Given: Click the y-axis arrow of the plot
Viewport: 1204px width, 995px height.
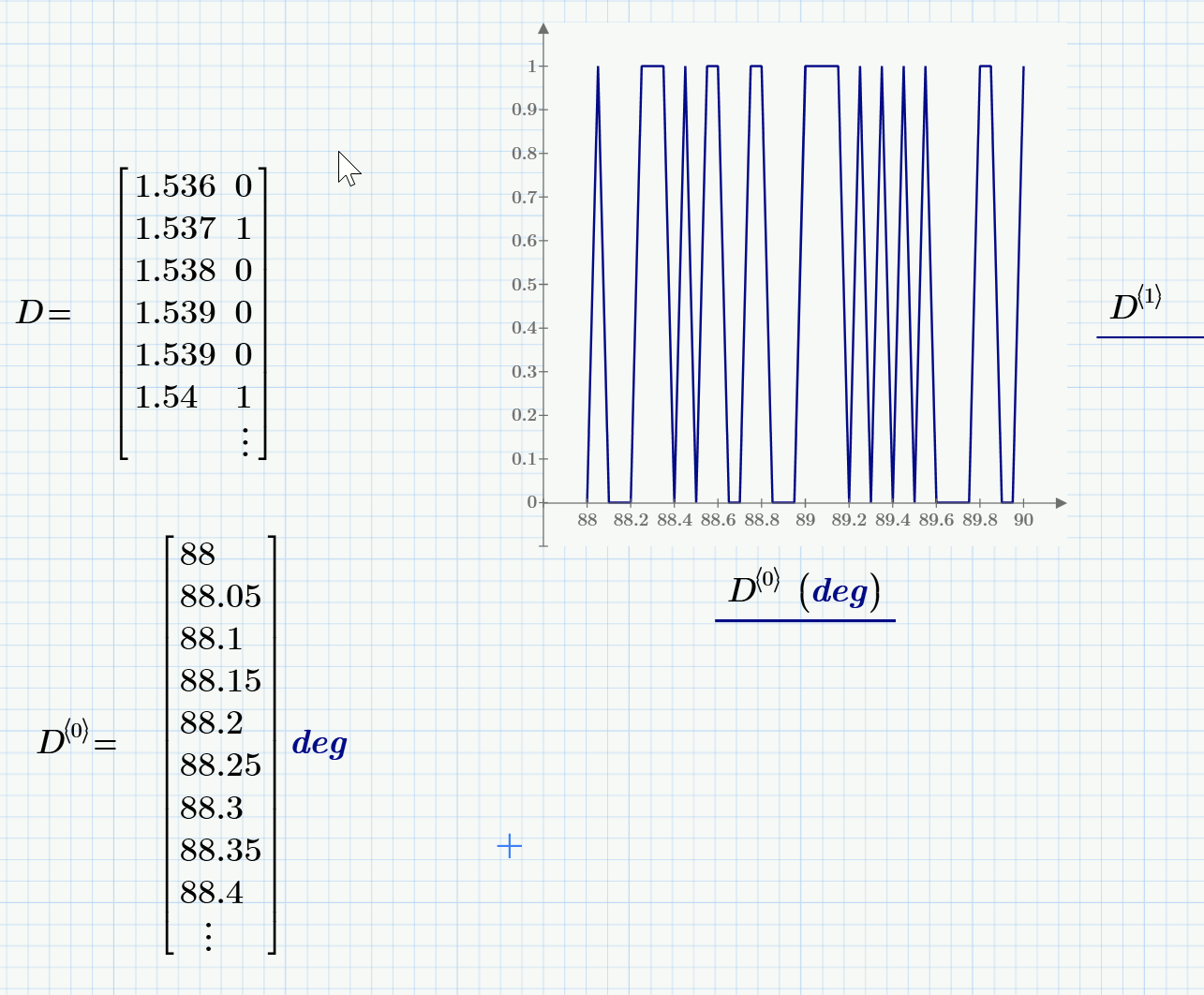Looking at the screenshot, I should coord(543,30).
